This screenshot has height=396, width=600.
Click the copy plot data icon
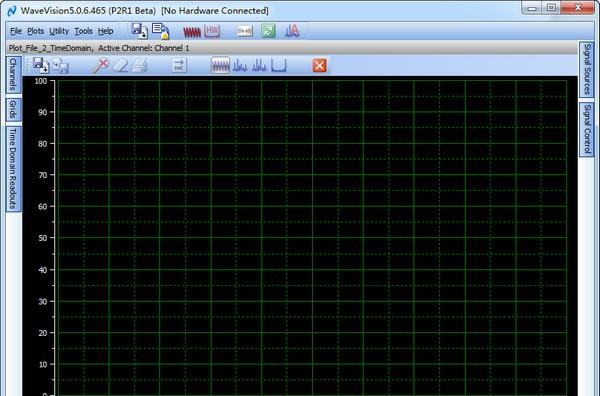click(x=60, y=65)
